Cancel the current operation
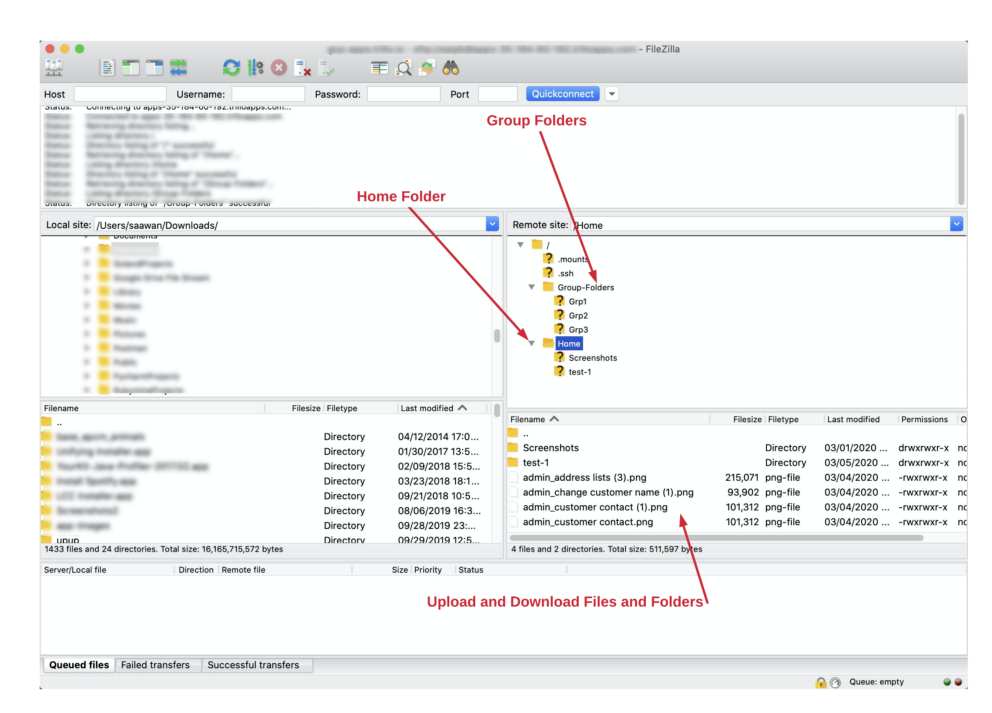 279,68
